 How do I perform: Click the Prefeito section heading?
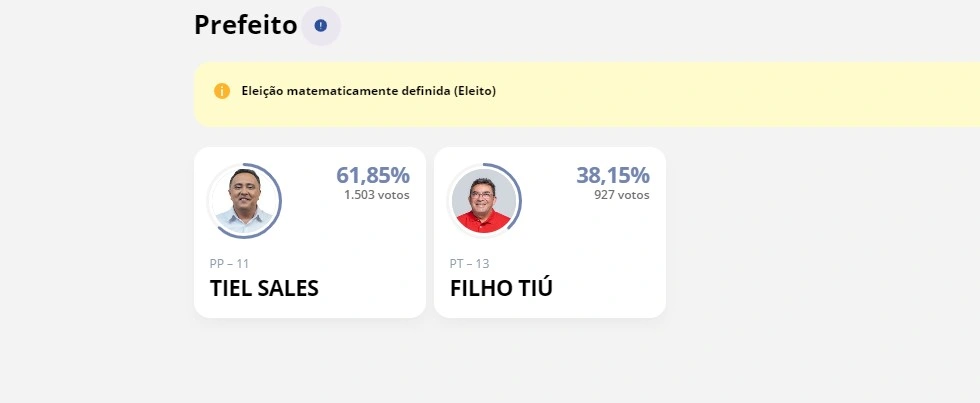point(245,25)
